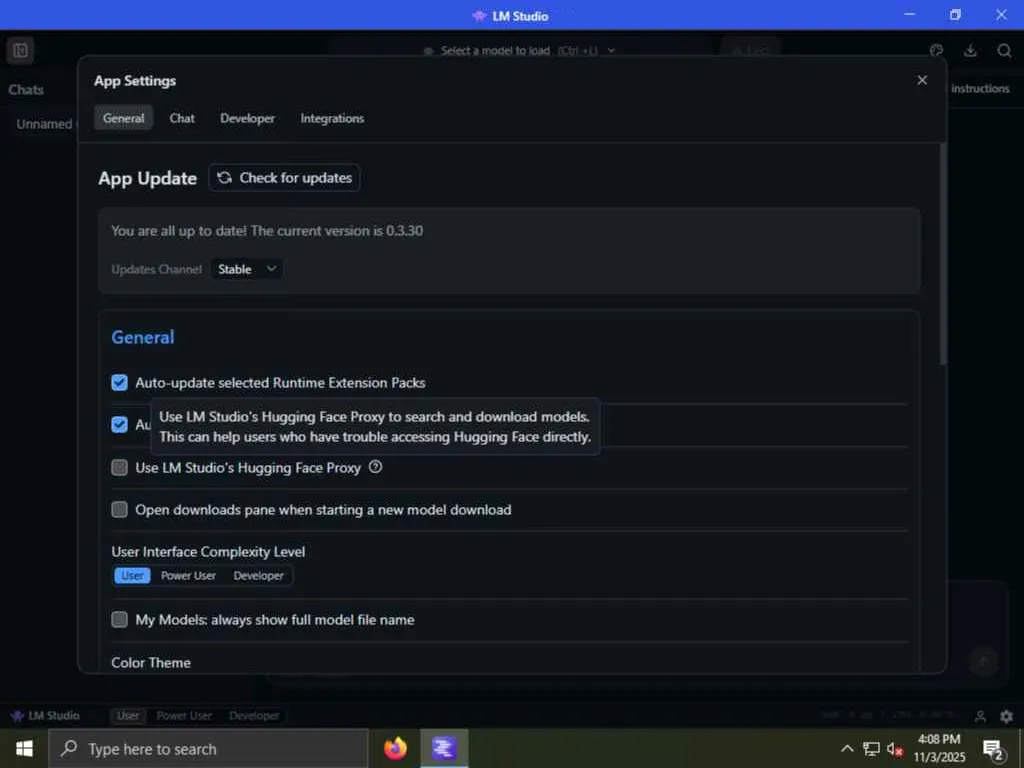Open Select a model to load dropdown
The image size is (1024, 768).
click(520, 50)
